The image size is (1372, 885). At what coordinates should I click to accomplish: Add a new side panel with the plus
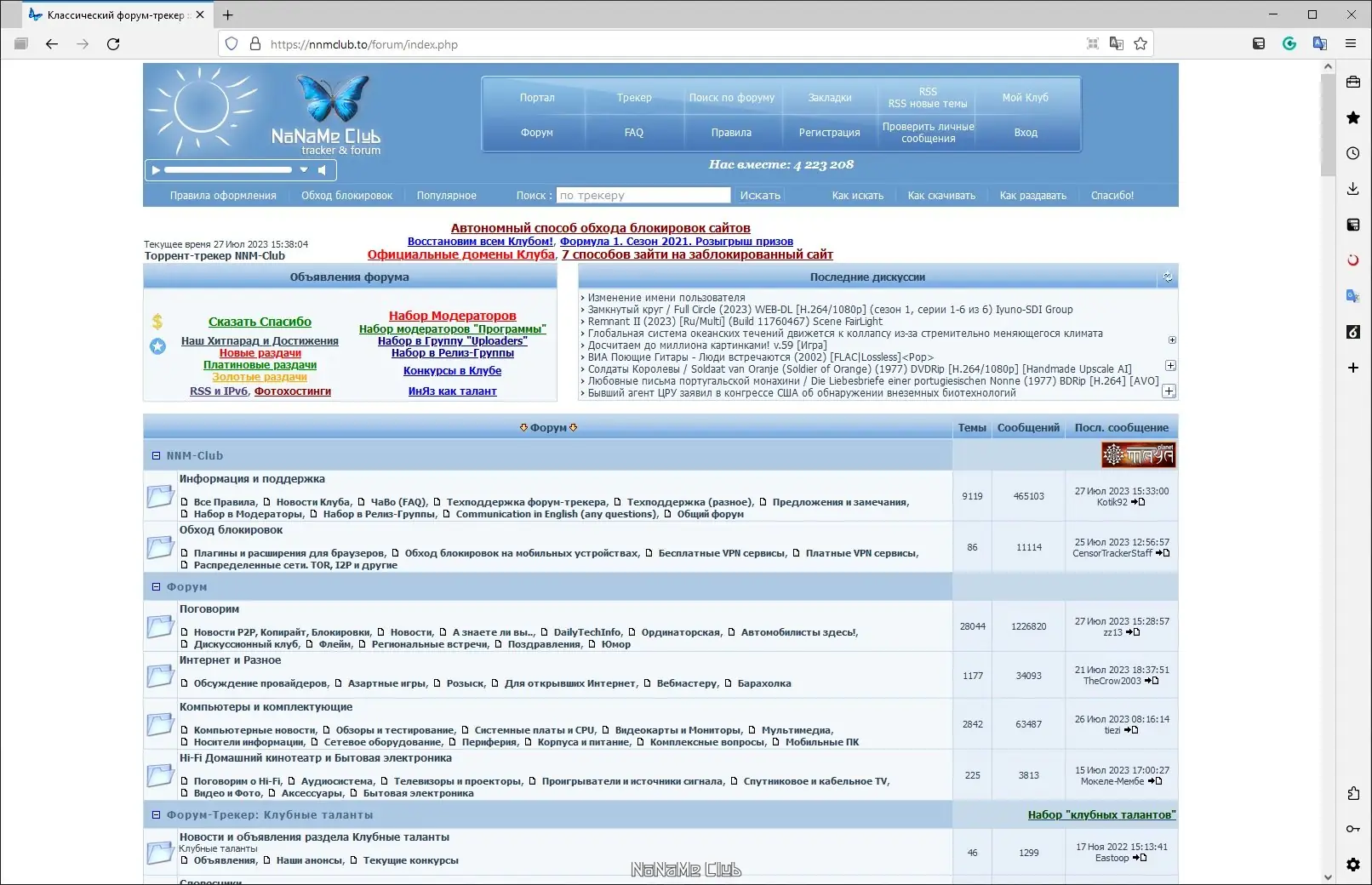(1353, 368)
